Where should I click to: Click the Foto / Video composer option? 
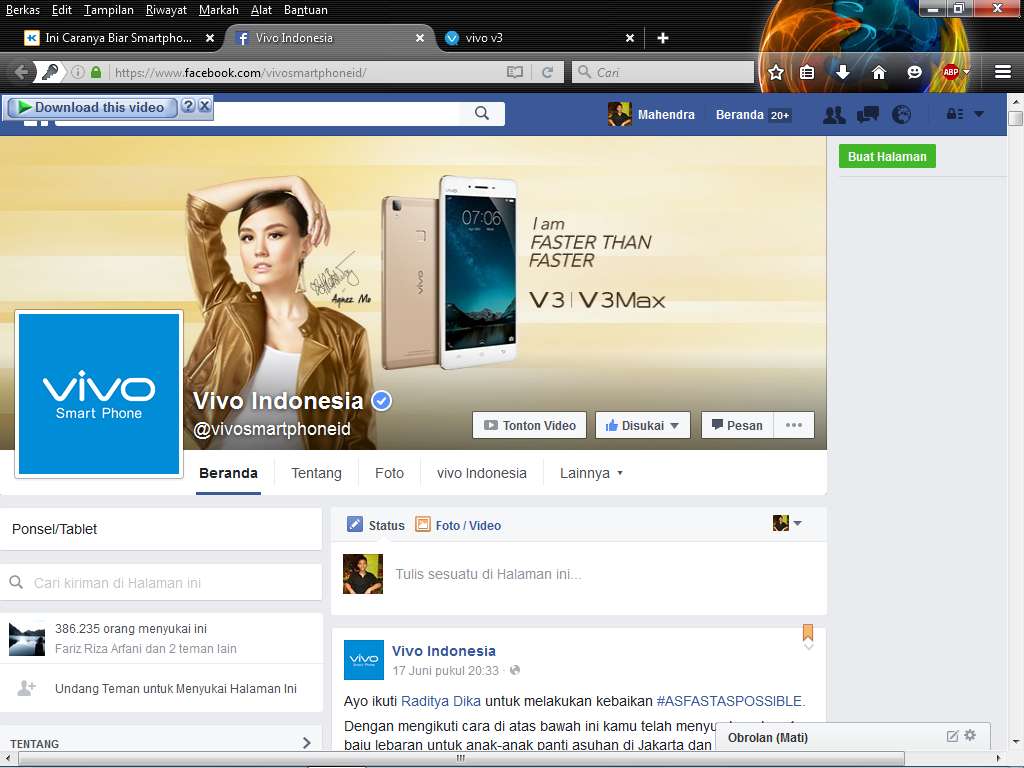pos(458,525)
